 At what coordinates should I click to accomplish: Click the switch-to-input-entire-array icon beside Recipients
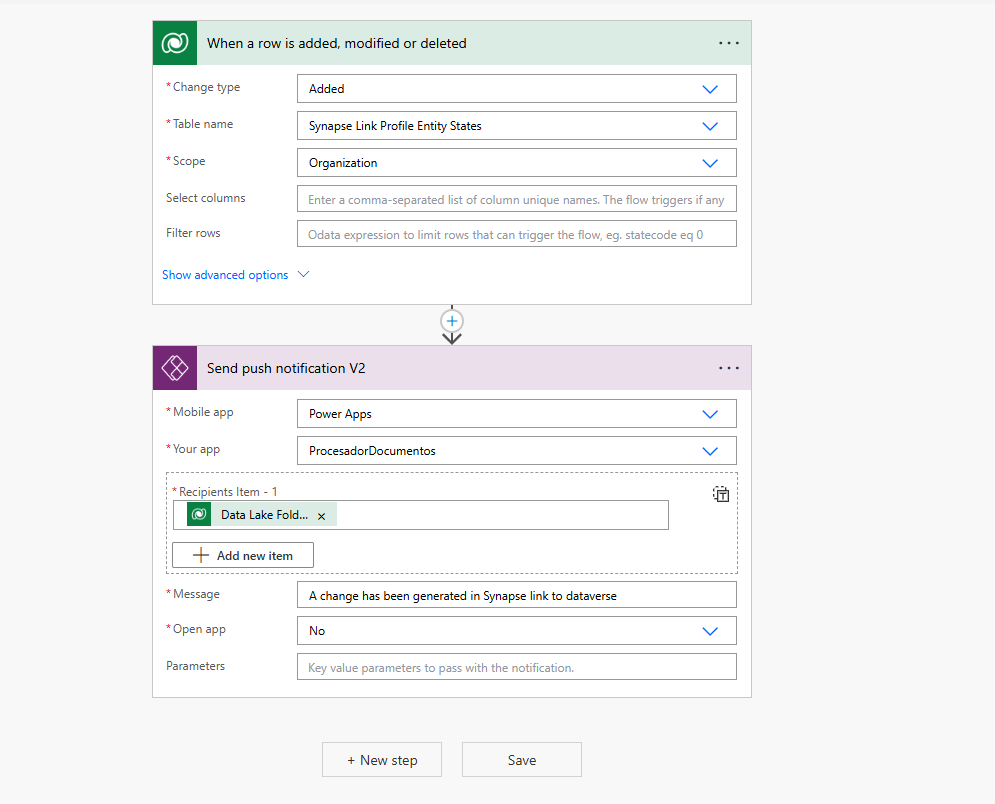coord(720,493)
